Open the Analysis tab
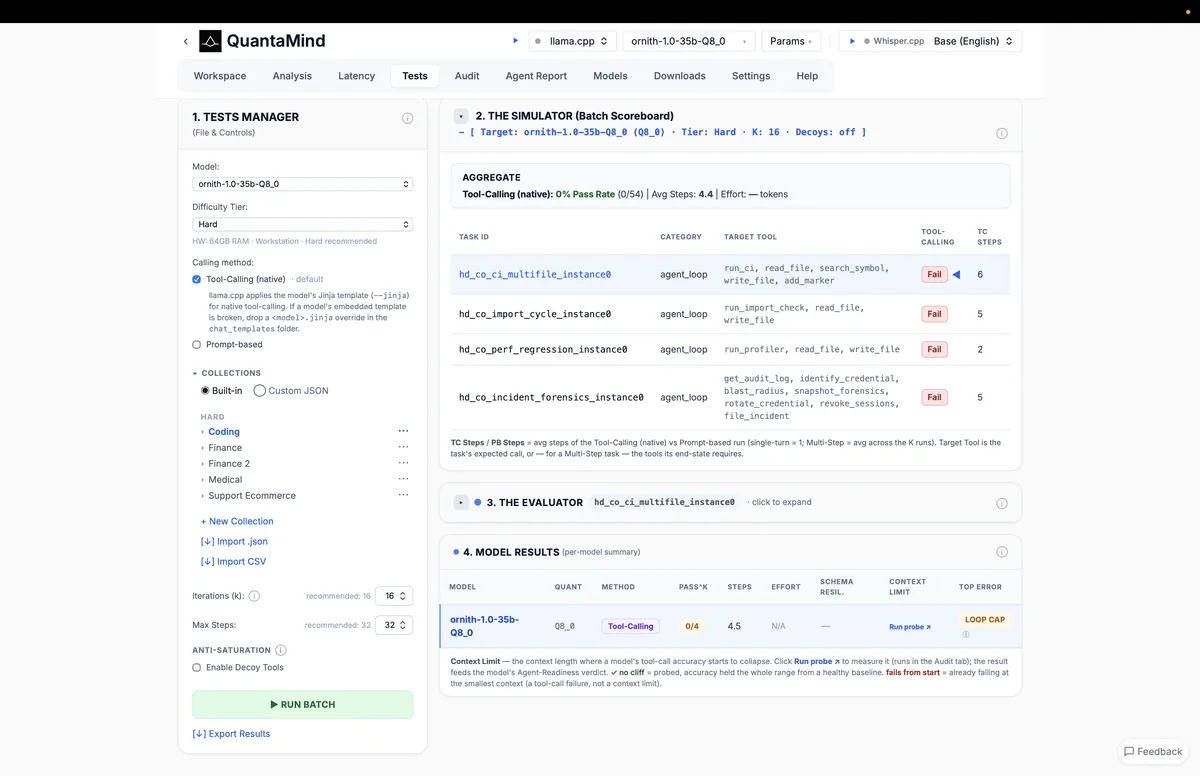 click(x=292, y=76)
